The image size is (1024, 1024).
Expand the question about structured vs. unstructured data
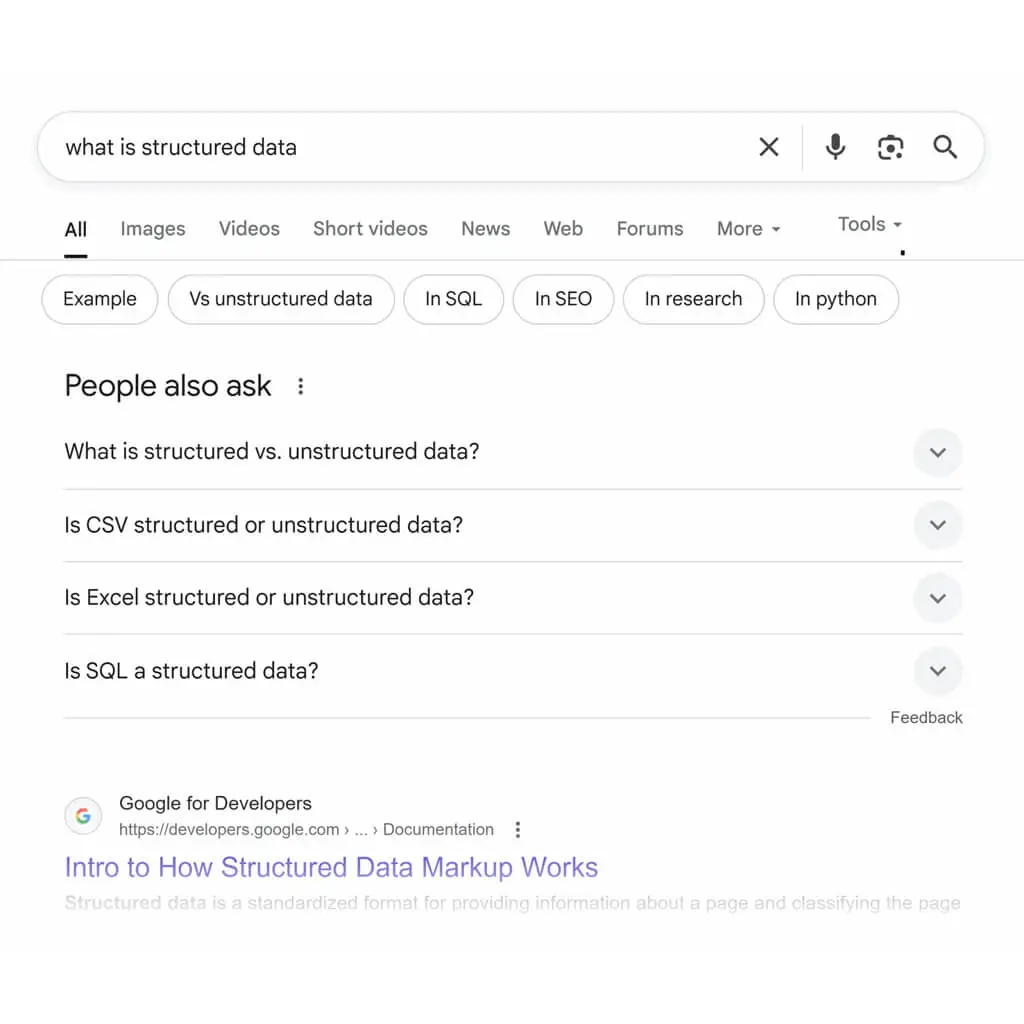(938, 452)
